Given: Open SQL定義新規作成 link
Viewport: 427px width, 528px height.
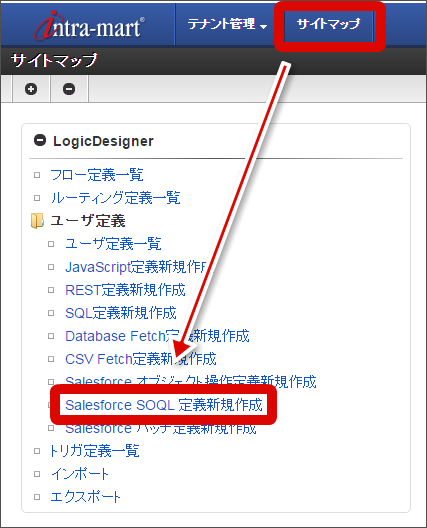Looking at the screenshot, I should point(121,313).
